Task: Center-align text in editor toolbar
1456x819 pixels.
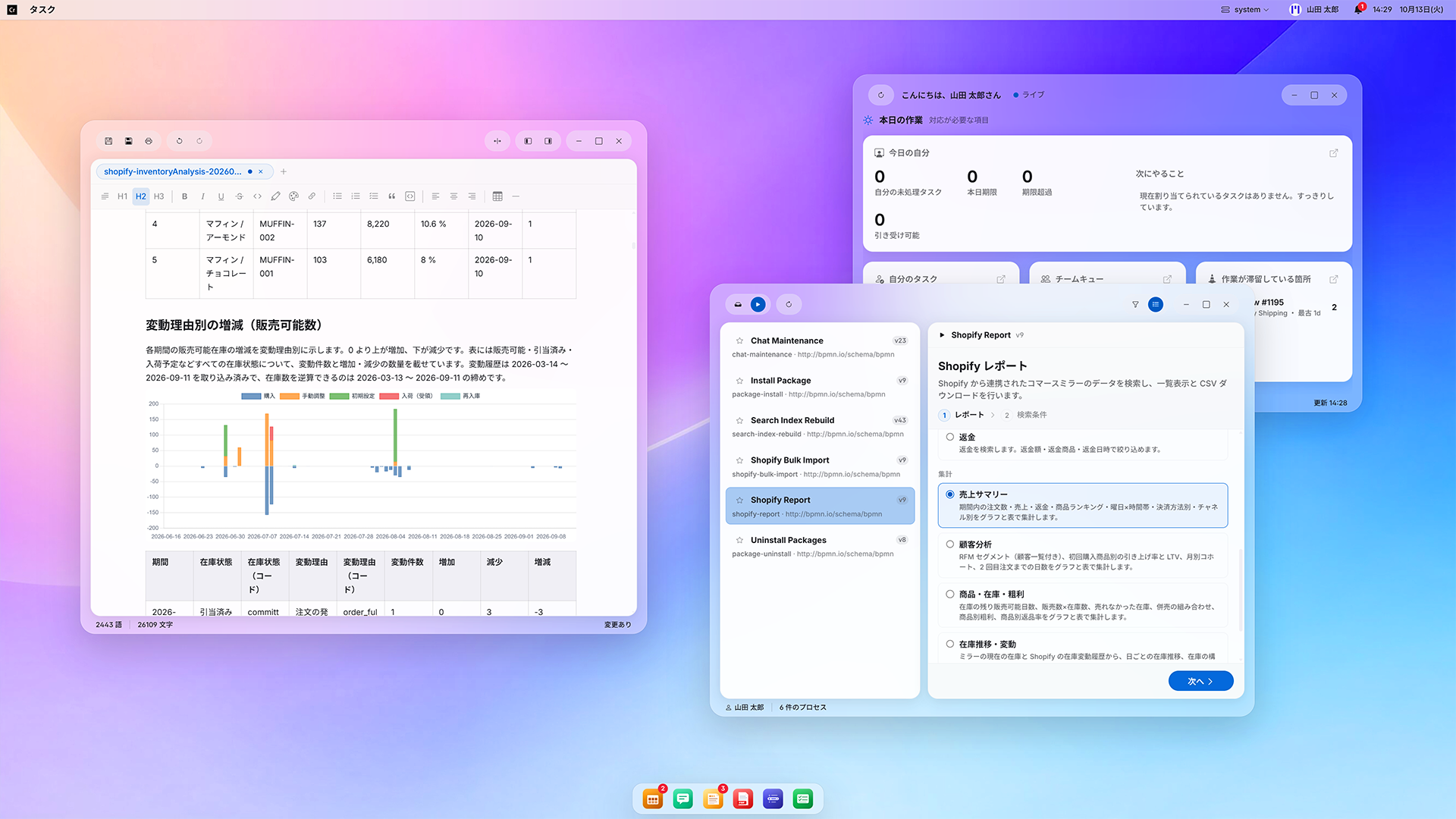Action: (x=453, y=196)
